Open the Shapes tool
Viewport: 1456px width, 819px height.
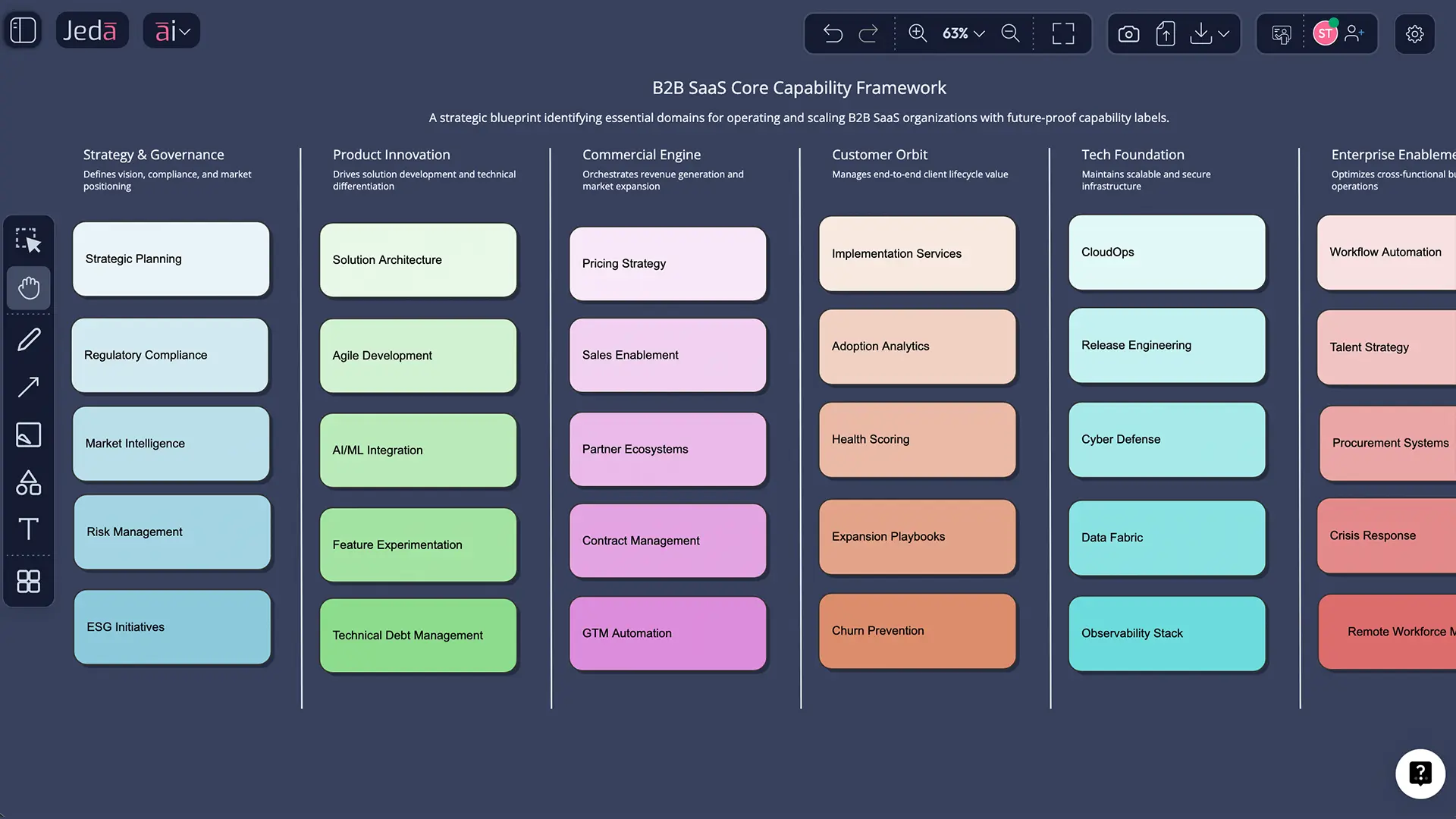[x=29, y=483]
